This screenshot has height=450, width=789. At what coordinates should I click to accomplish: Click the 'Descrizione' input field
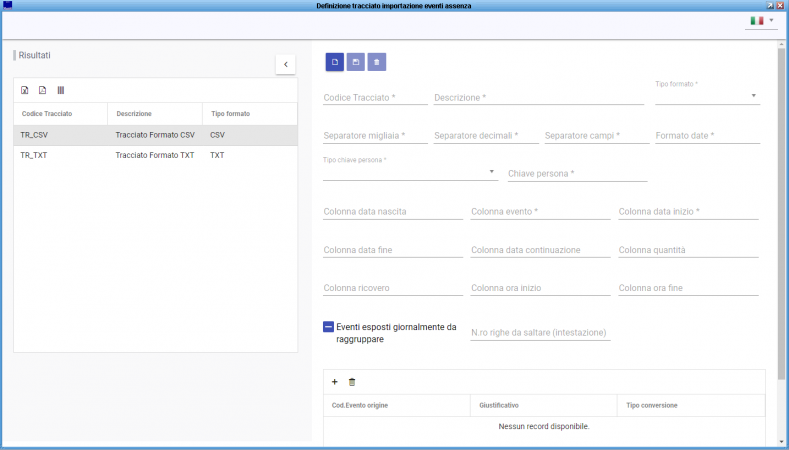[538, 98]
